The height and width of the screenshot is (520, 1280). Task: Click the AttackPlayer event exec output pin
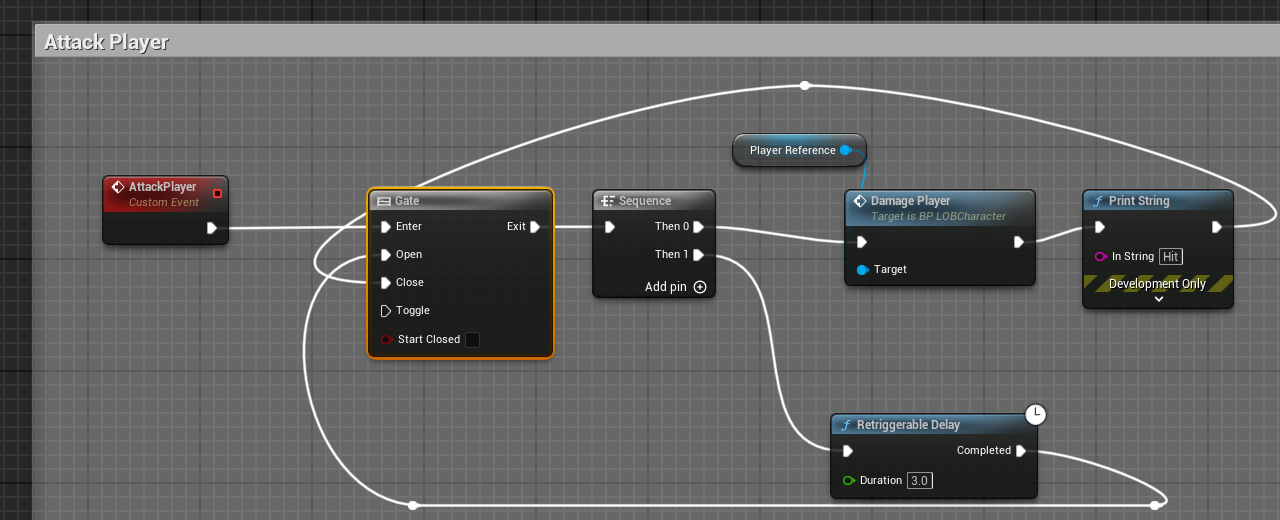click(x=212, y=228)
